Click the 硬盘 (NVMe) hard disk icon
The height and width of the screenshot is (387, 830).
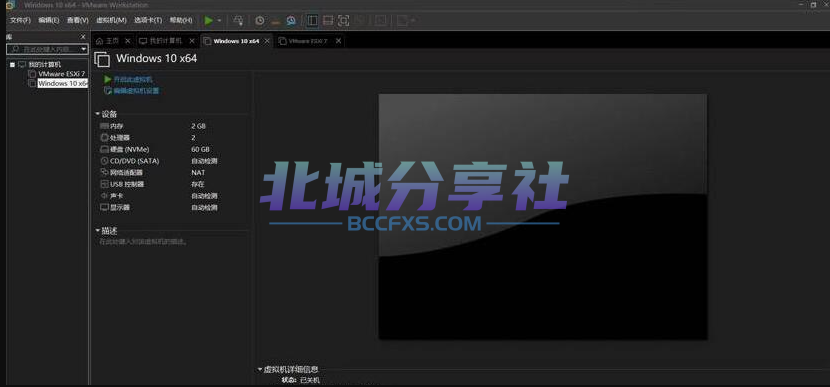(104, 149)
